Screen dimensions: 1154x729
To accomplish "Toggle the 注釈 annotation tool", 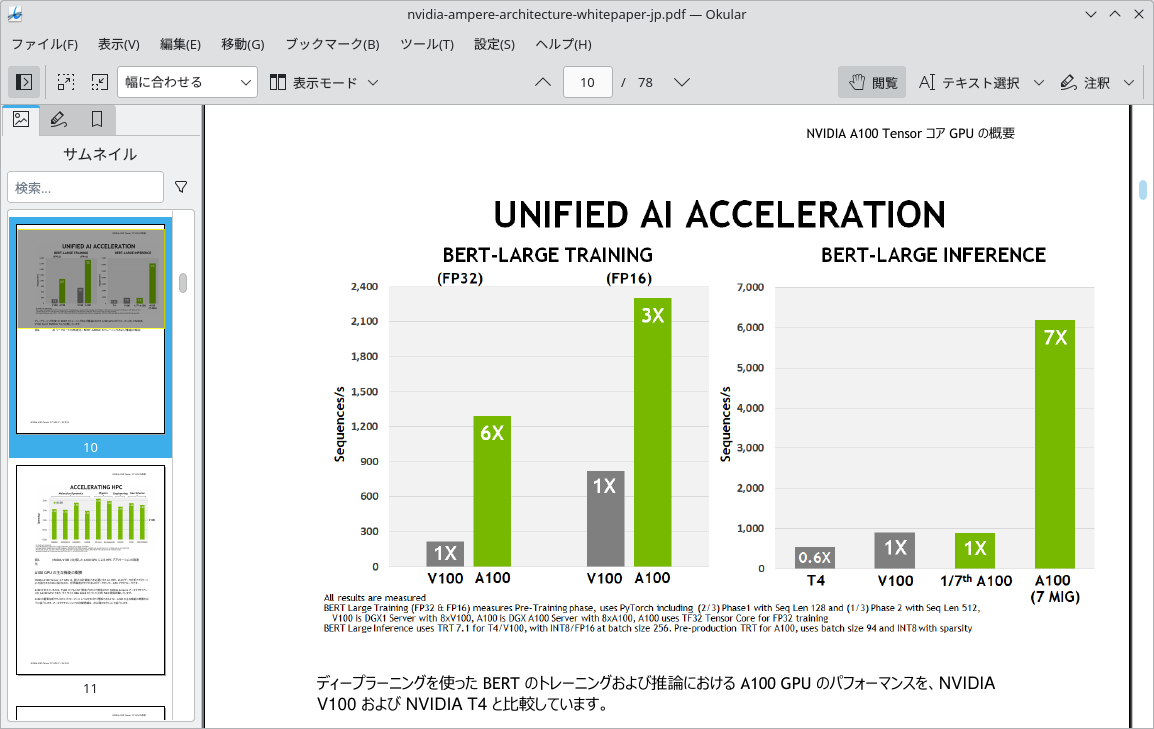I will [1085, 82].
